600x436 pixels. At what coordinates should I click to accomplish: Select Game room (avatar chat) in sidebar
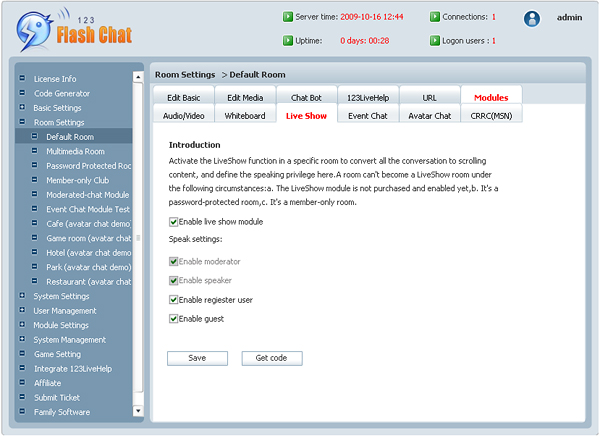[x=88, y=238]
